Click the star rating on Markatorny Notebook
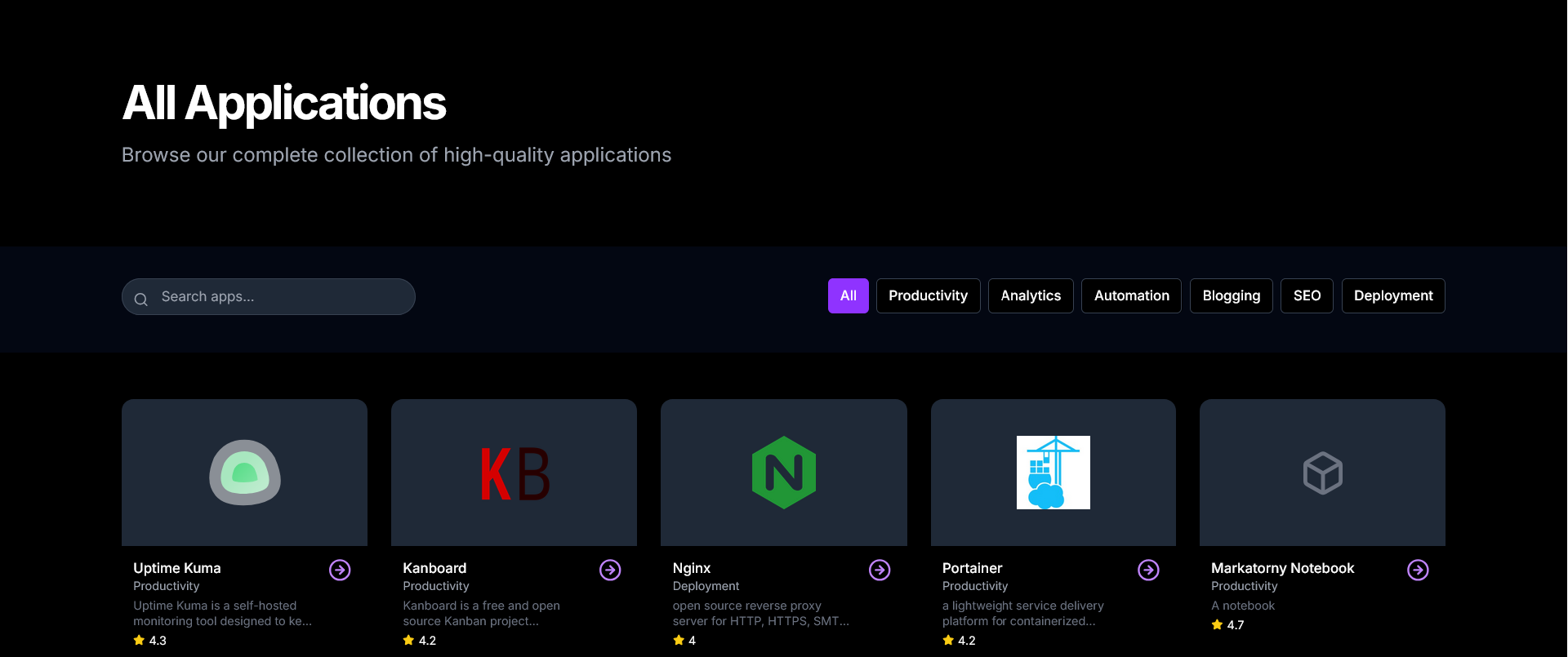This screenshot has width=1568, height=657. click(1228, 625)
